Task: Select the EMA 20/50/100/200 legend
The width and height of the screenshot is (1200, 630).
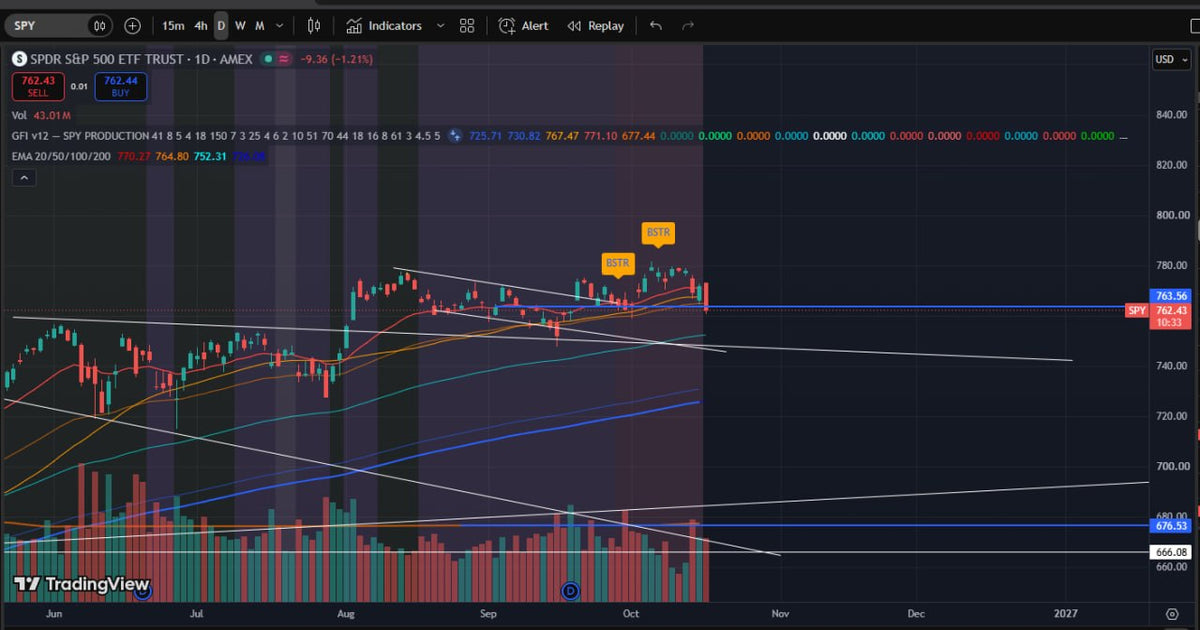Action: pyautogui.click(x=62, y=155)
